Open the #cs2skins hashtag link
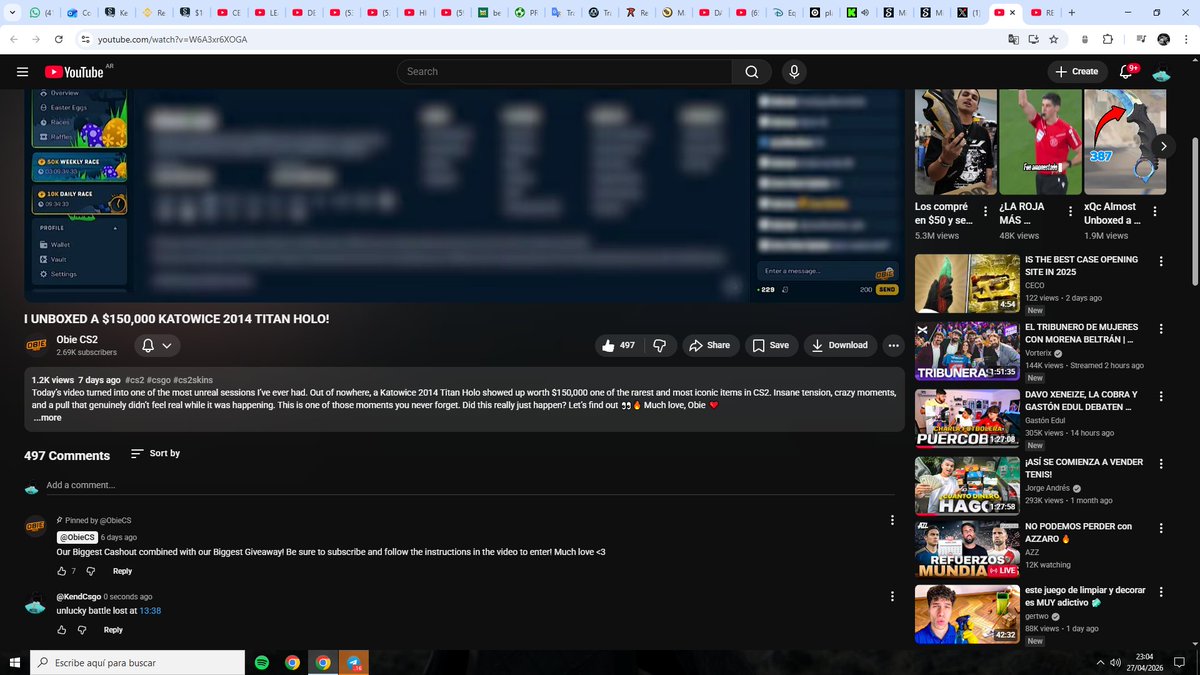The image size is (1200, 675). [192, 380]
